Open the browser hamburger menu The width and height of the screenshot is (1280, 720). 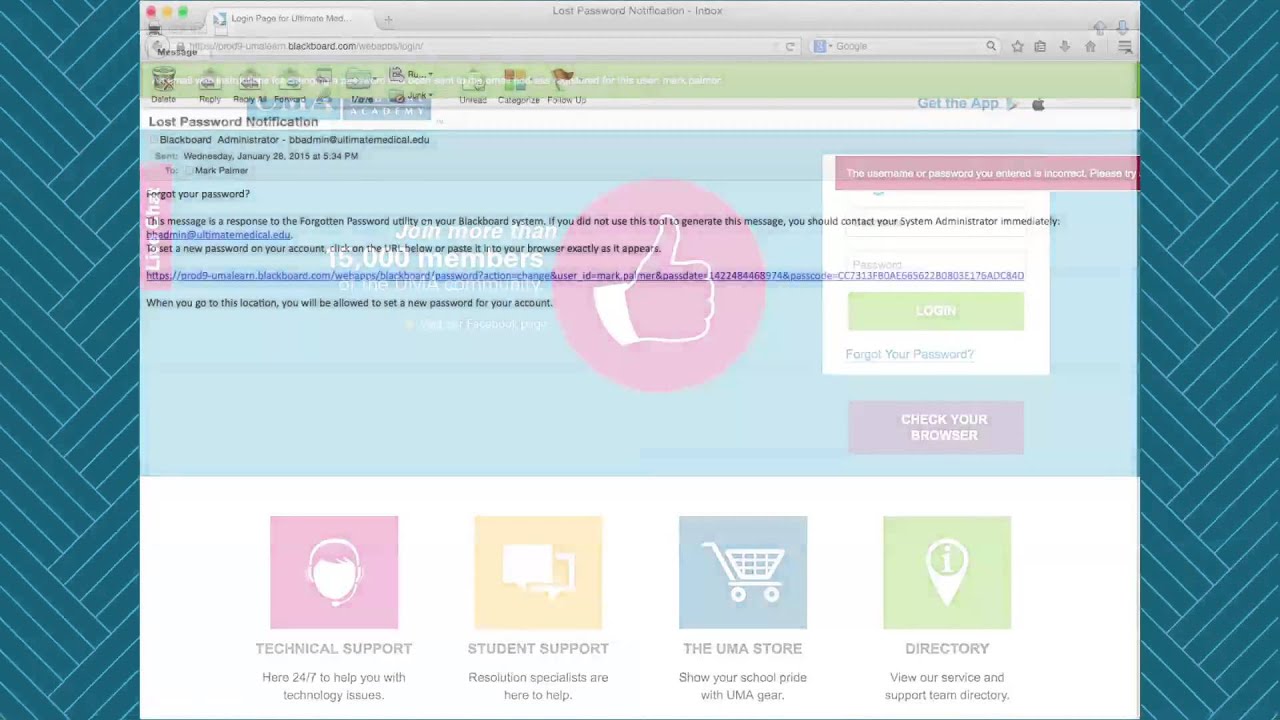pos(1125,46)
